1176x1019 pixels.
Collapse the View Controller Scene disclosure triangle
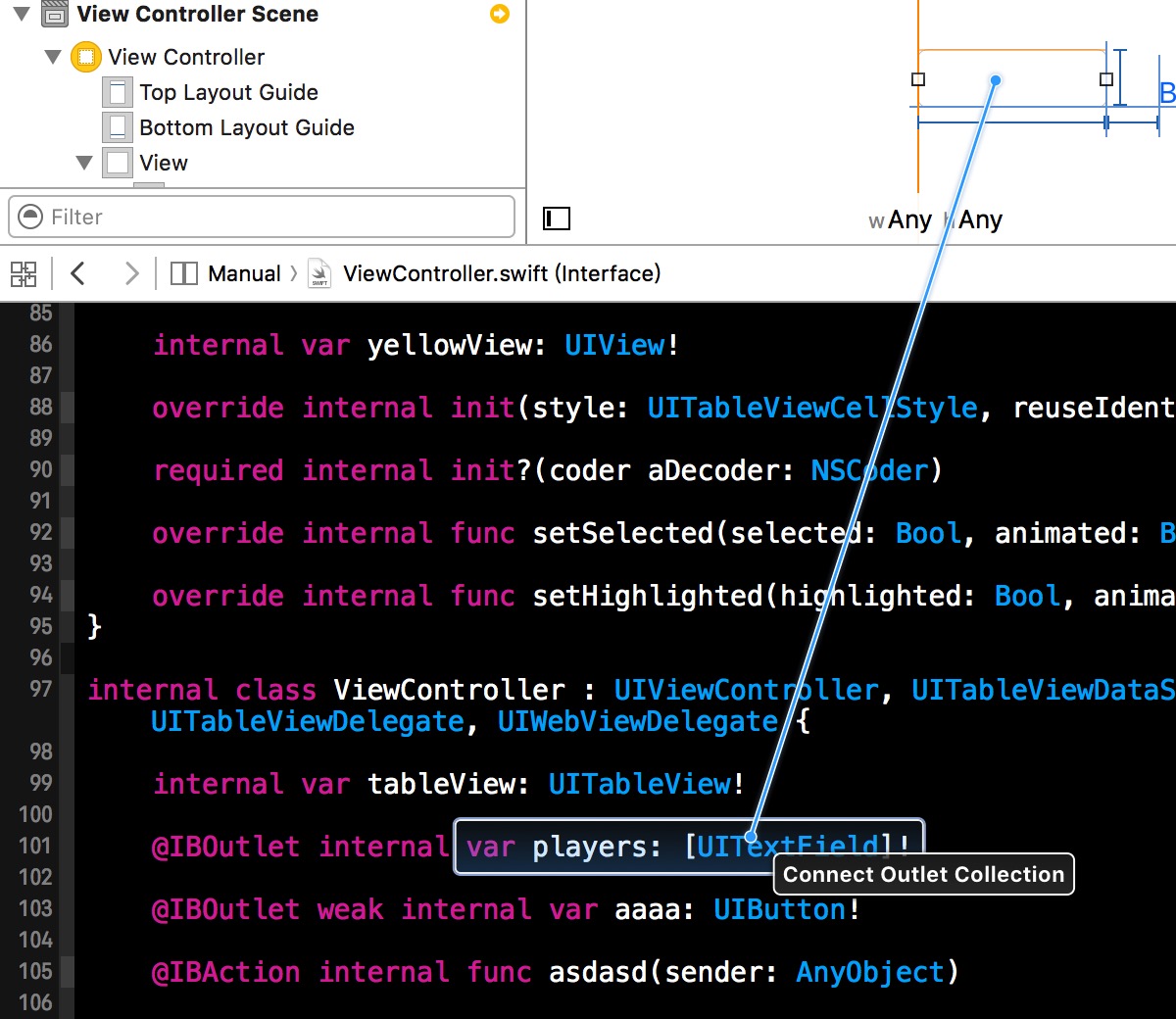(22, 14)
